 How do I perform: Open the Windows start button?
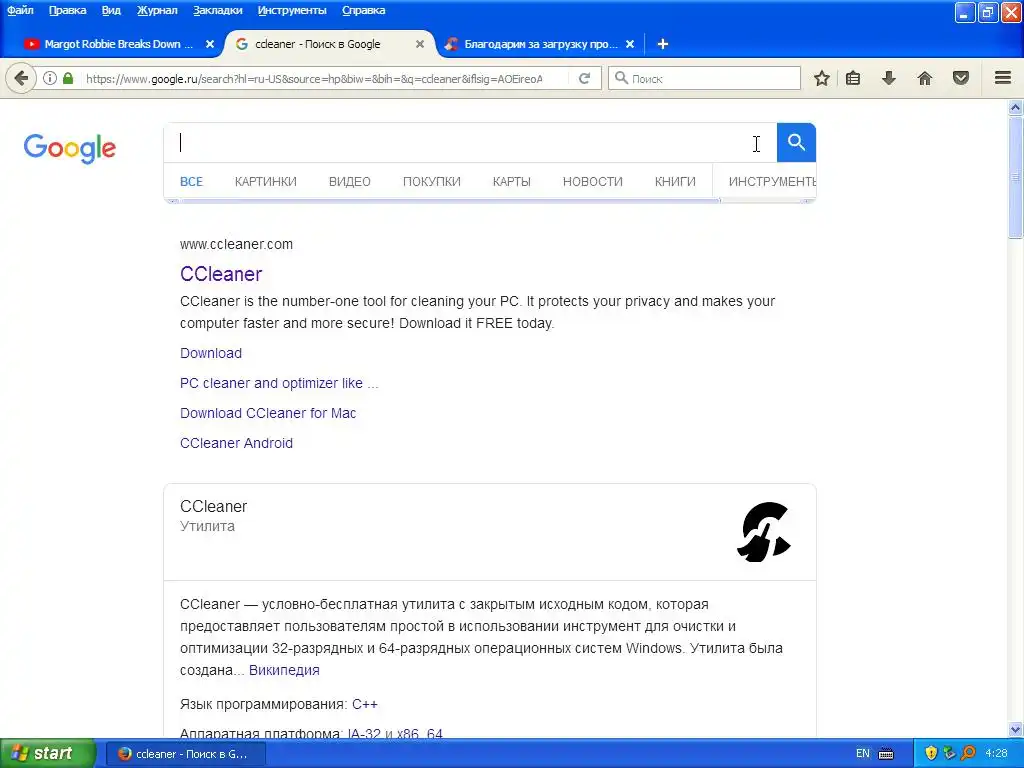tap(48, 753)
